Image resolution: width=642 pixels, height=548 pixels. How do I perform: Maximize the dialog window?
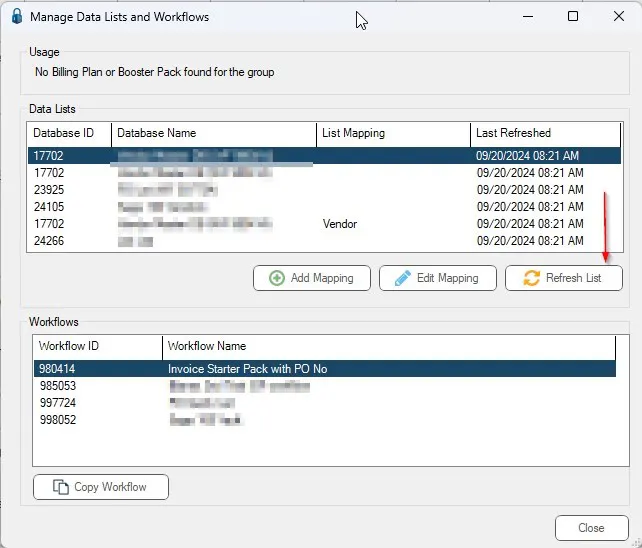point(573,16)
